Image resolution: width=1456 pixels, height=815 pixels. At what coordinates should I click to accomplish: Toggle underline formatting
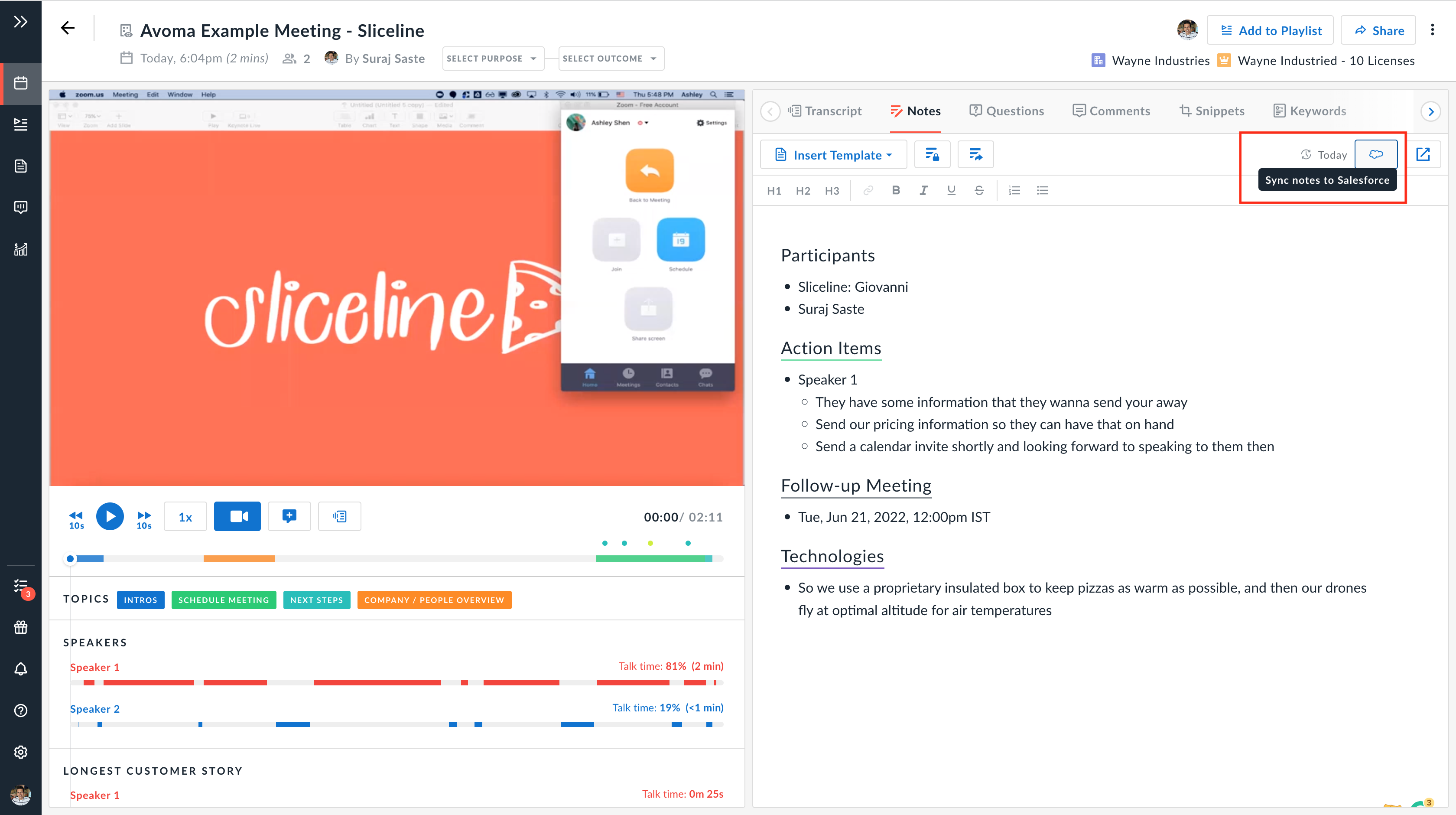[951, 191]
